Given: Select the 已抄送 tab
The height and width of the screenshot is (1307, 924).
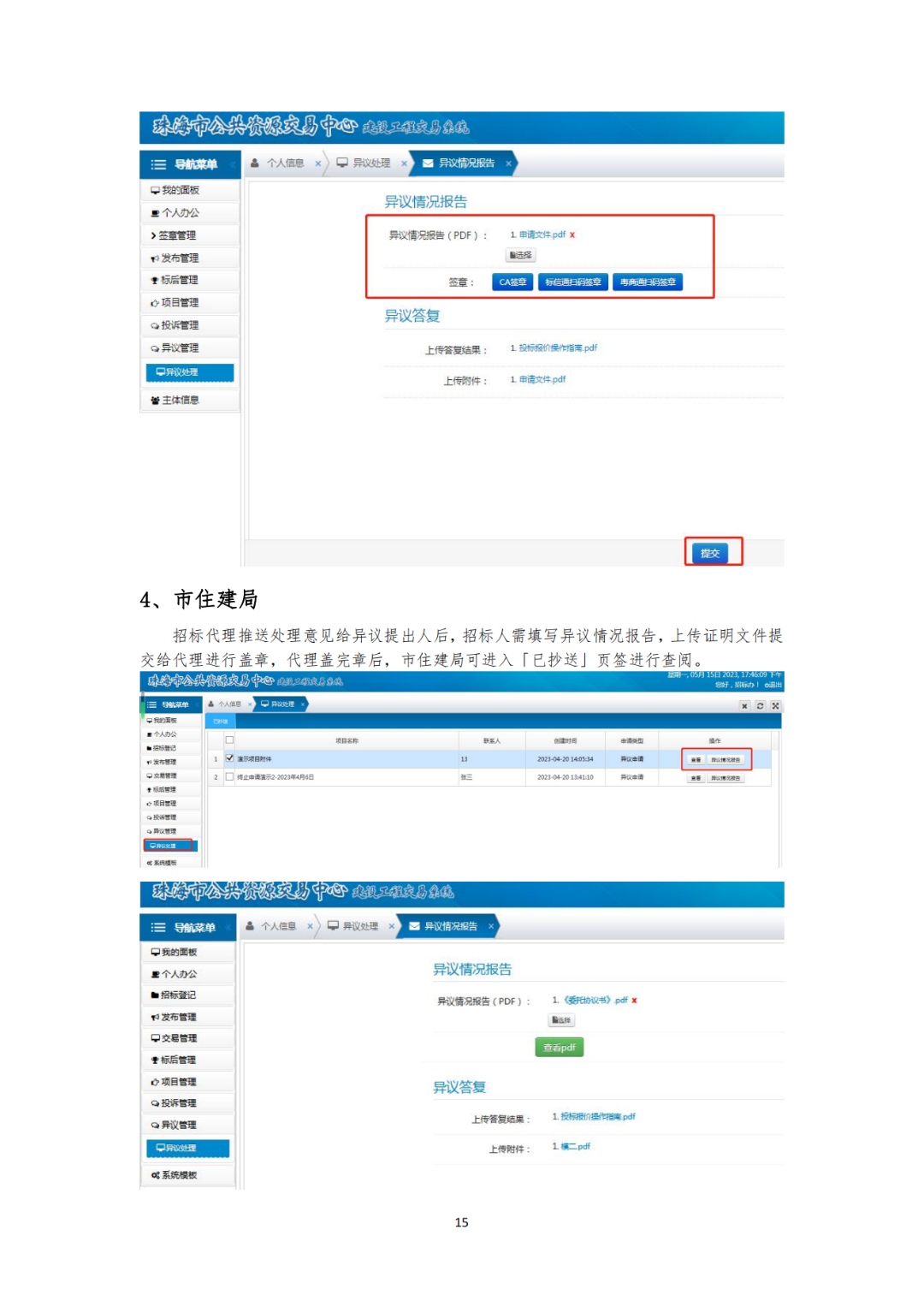Looking at the screenshot, I should pyautogui.click(x=221, y=722).
